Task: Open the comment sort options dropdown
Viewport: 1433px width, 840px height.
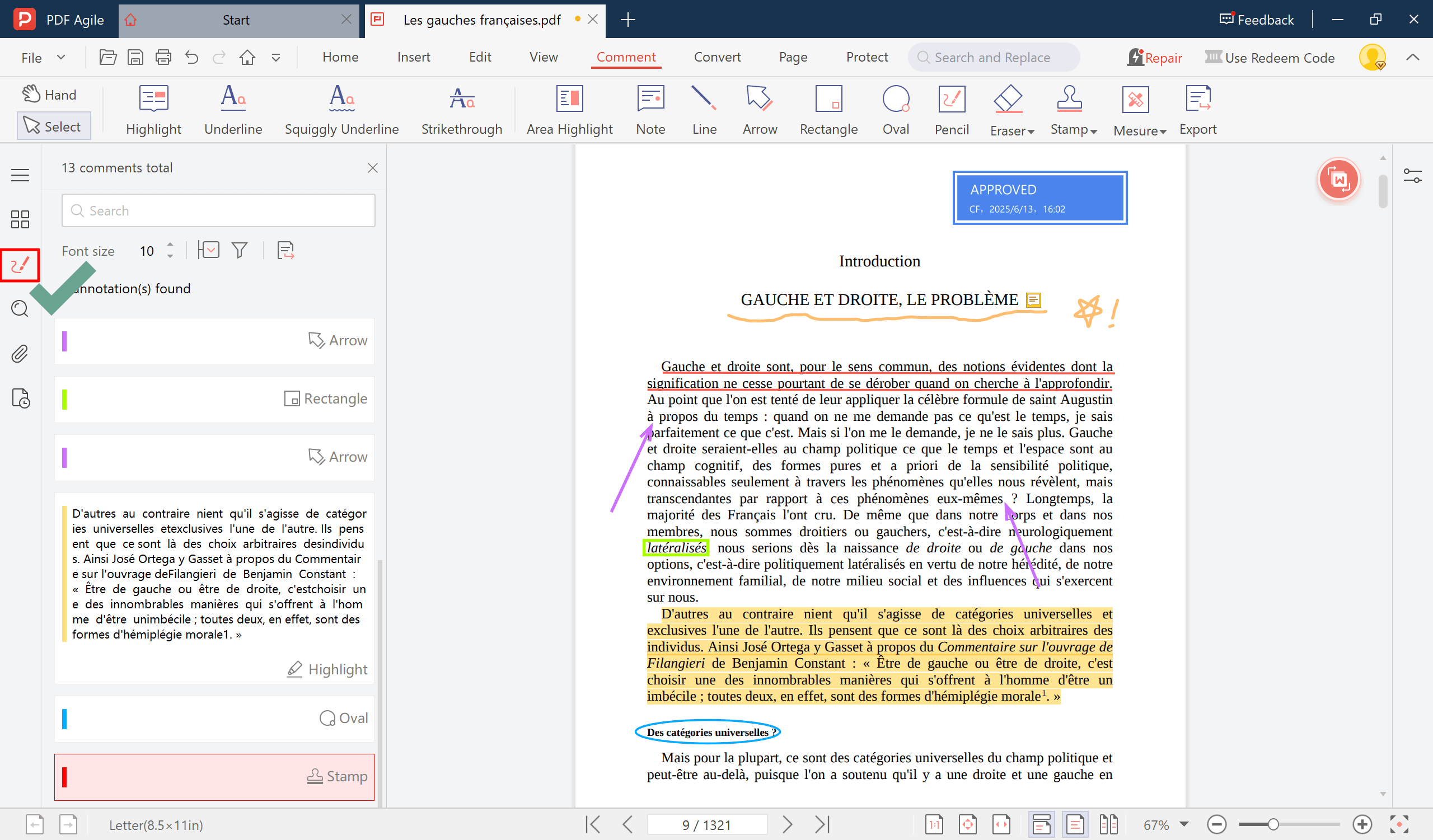Action: click(x=209, y=250)
